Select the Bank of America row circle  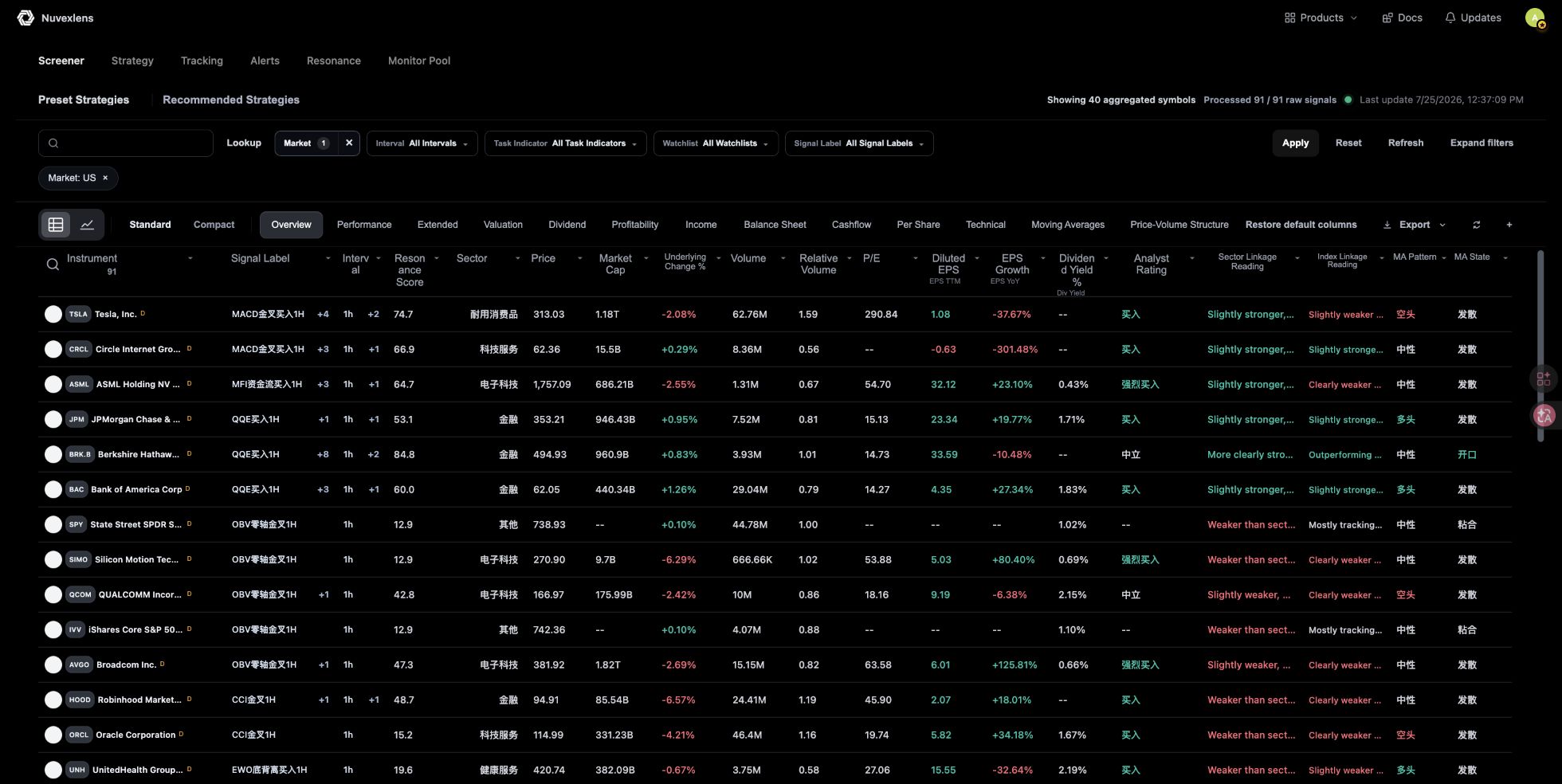tap(53, 489)
